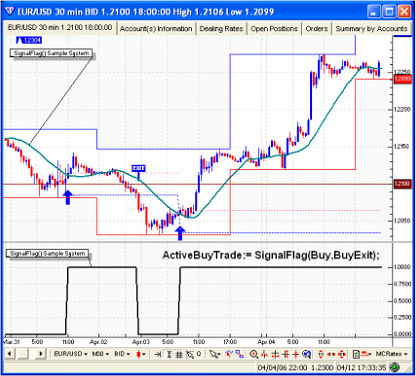
Task: Click the third red cross-line toolbar icon
Action: [286, 354]
